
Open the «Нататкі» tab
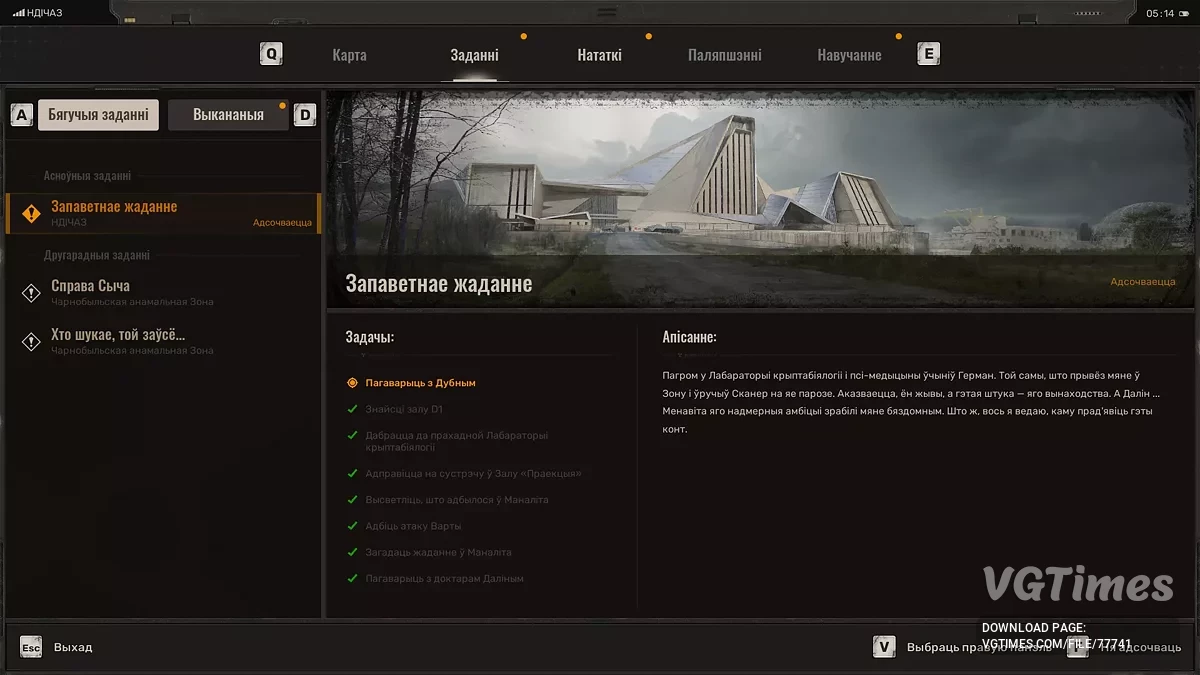click(x=600, y=55)
